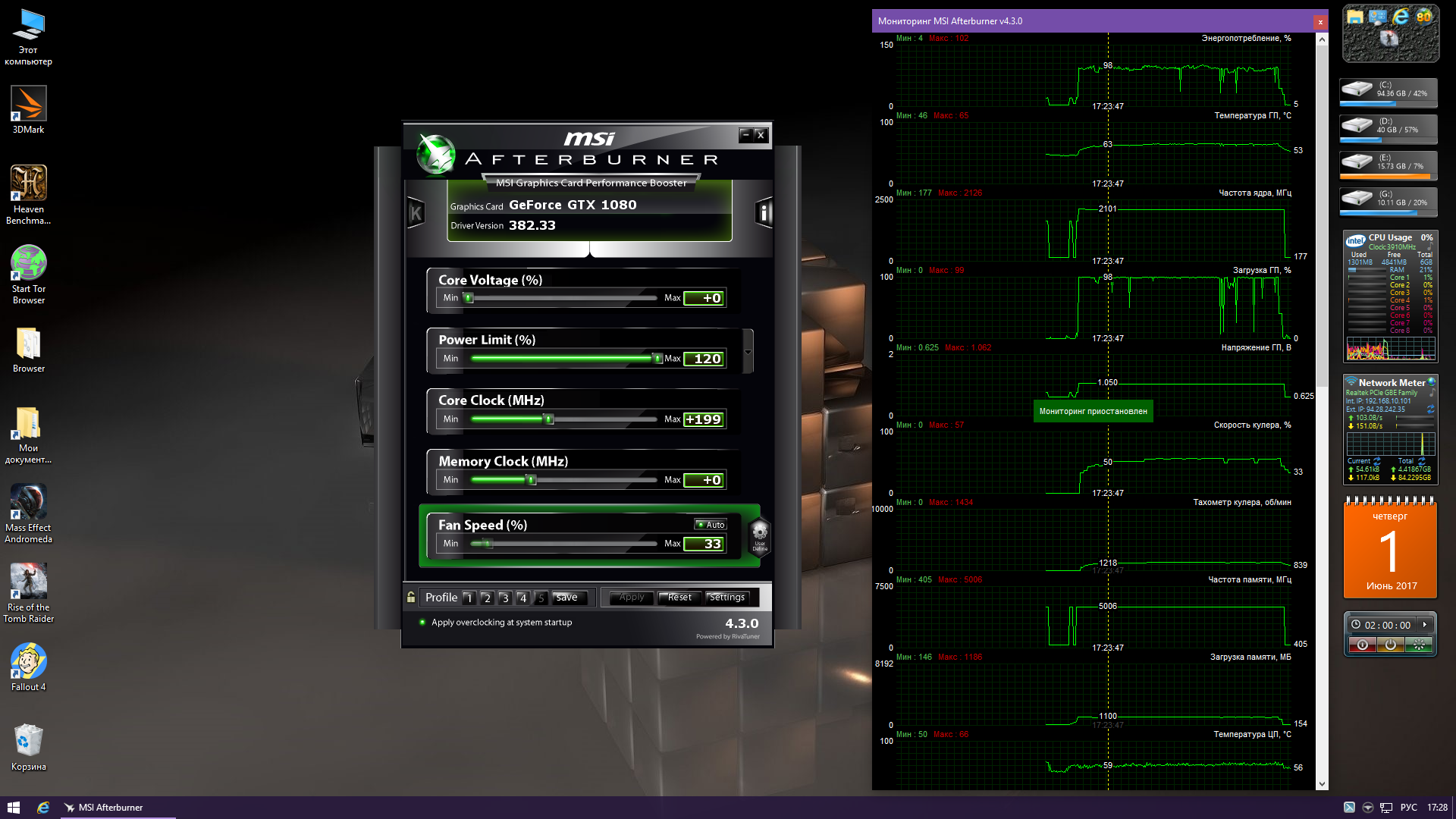
Task: Select profile slot 4
Action: point(522,598)
